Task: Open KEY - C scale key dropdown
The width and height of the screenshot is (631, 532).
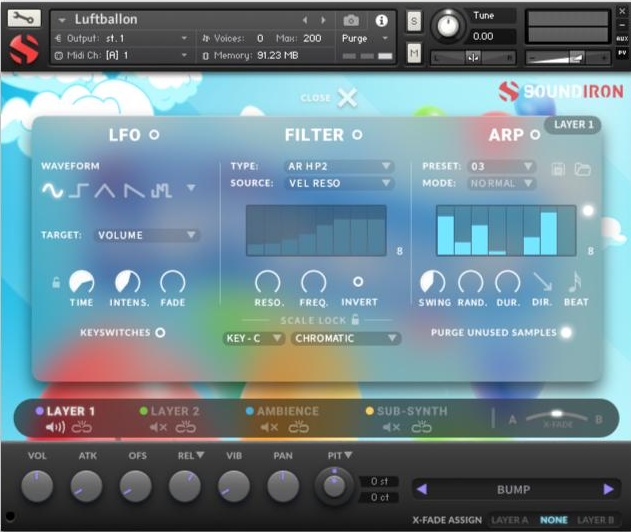Action: pyautogui.click(x=254, y=338)
